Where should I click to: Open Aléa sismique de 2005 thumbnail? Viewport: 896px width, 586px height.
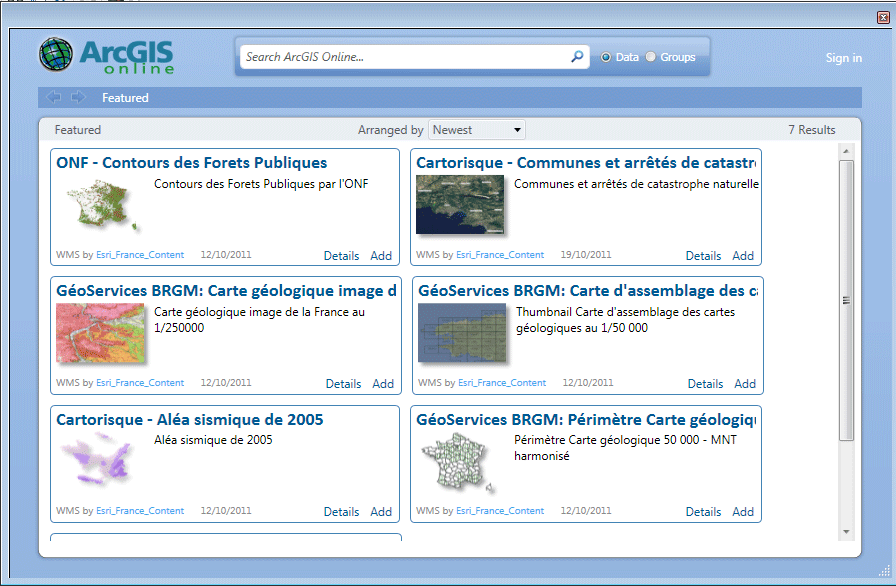pos(100,461)
